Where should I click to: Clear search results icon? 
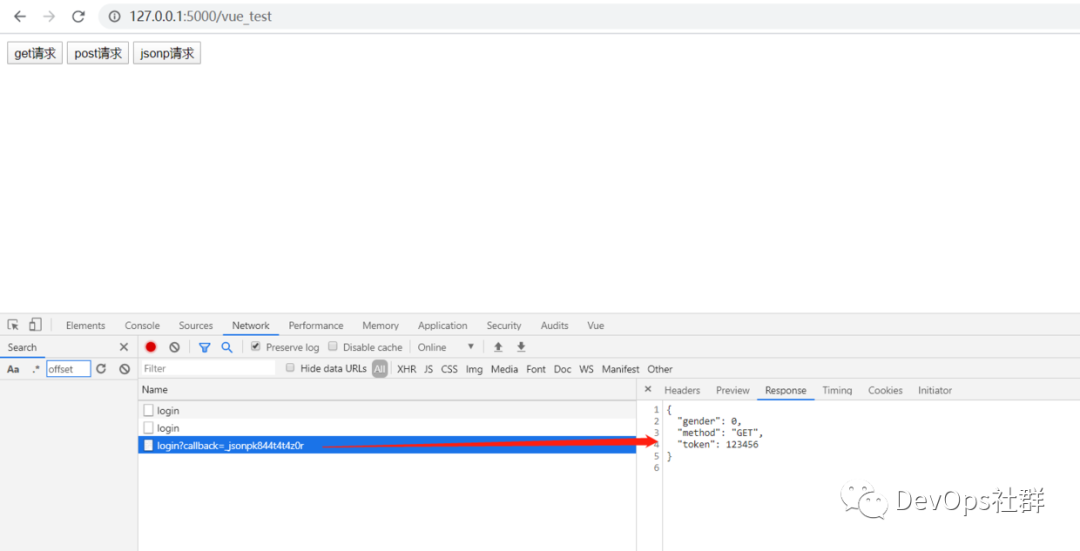pos(125,368)
